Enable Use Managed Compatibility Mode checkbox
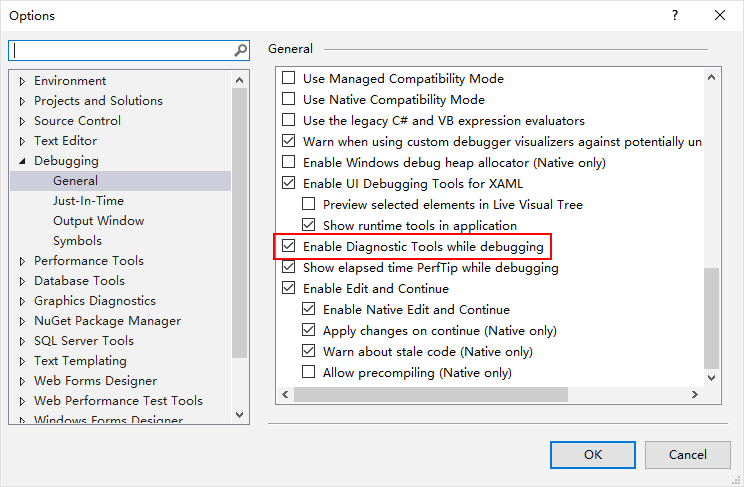This screenshot has height=487, width=744. coord(289,79)
